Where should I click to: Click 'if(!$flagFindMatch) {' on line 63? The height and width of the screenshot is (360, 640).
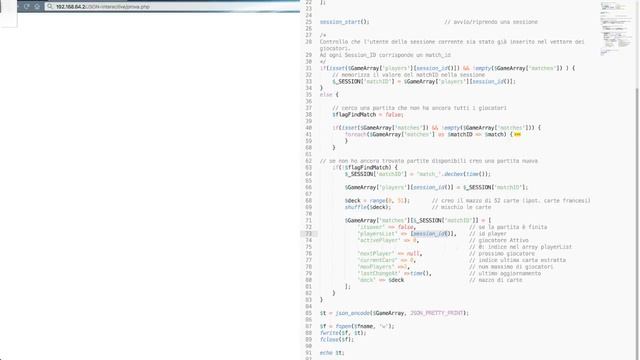[x=364, y=167]
